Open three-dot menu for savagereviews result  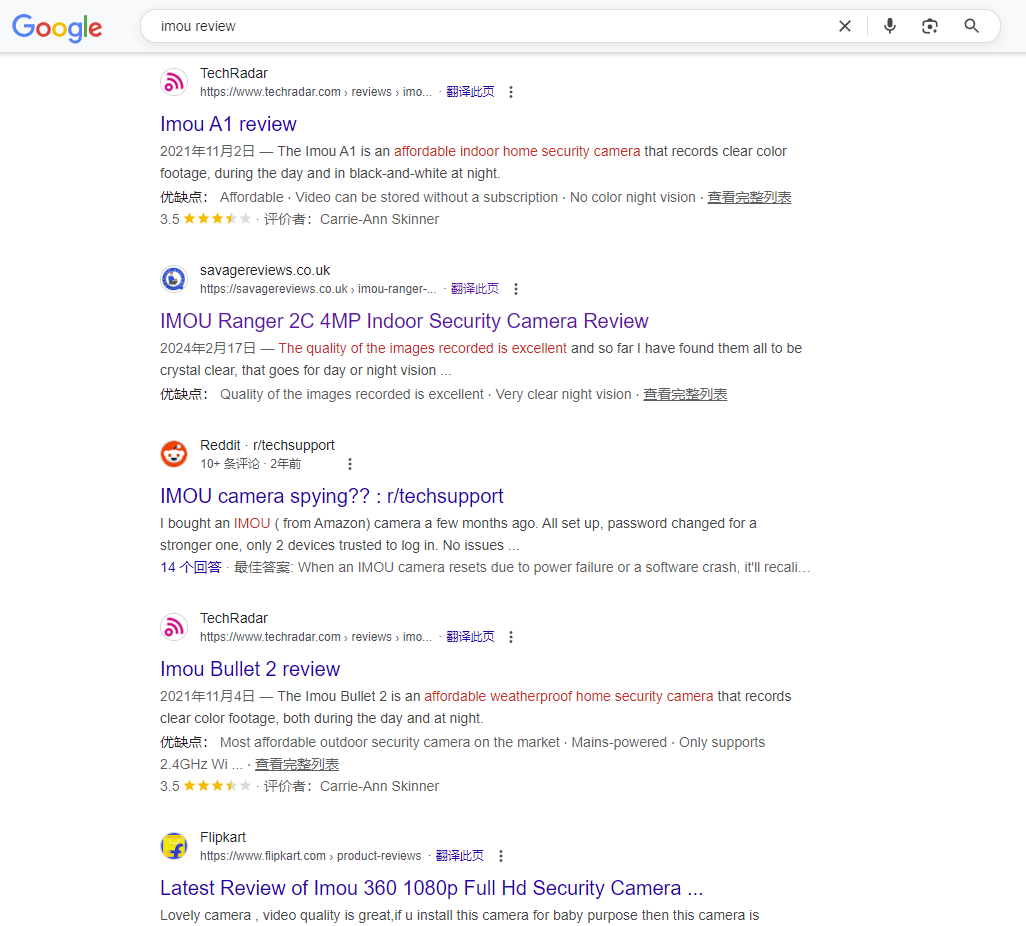coord(516,289)
